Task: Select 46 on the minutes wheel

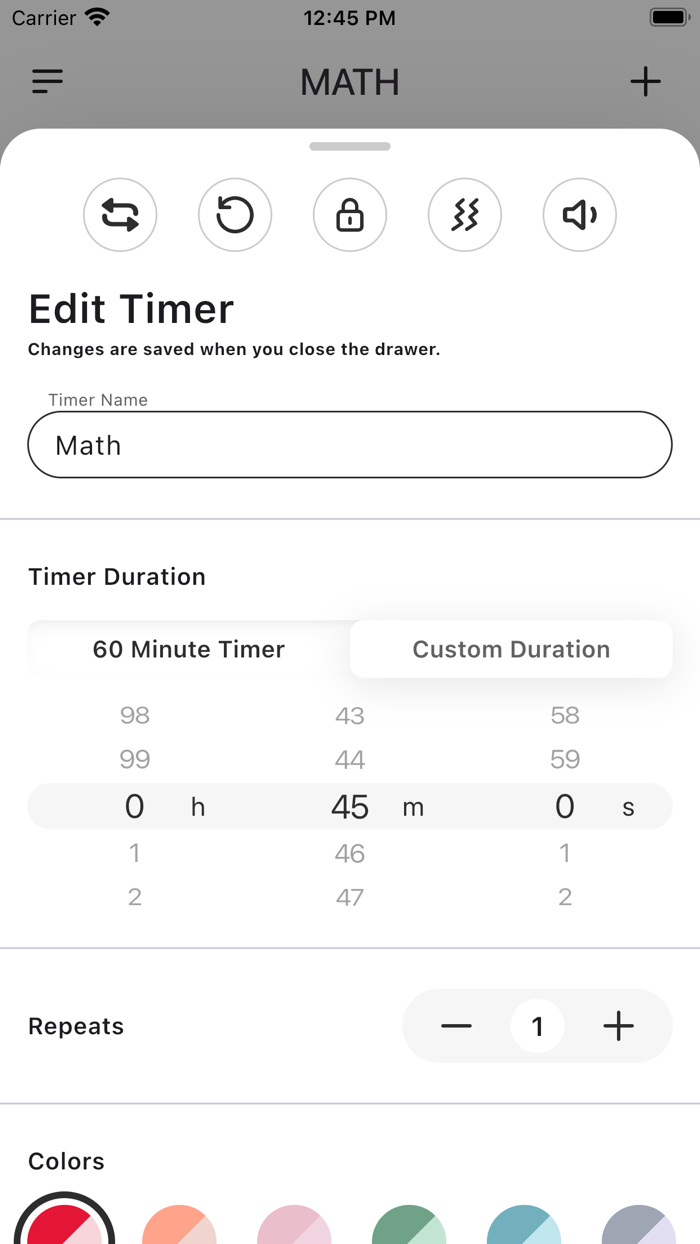Action: 350,852
